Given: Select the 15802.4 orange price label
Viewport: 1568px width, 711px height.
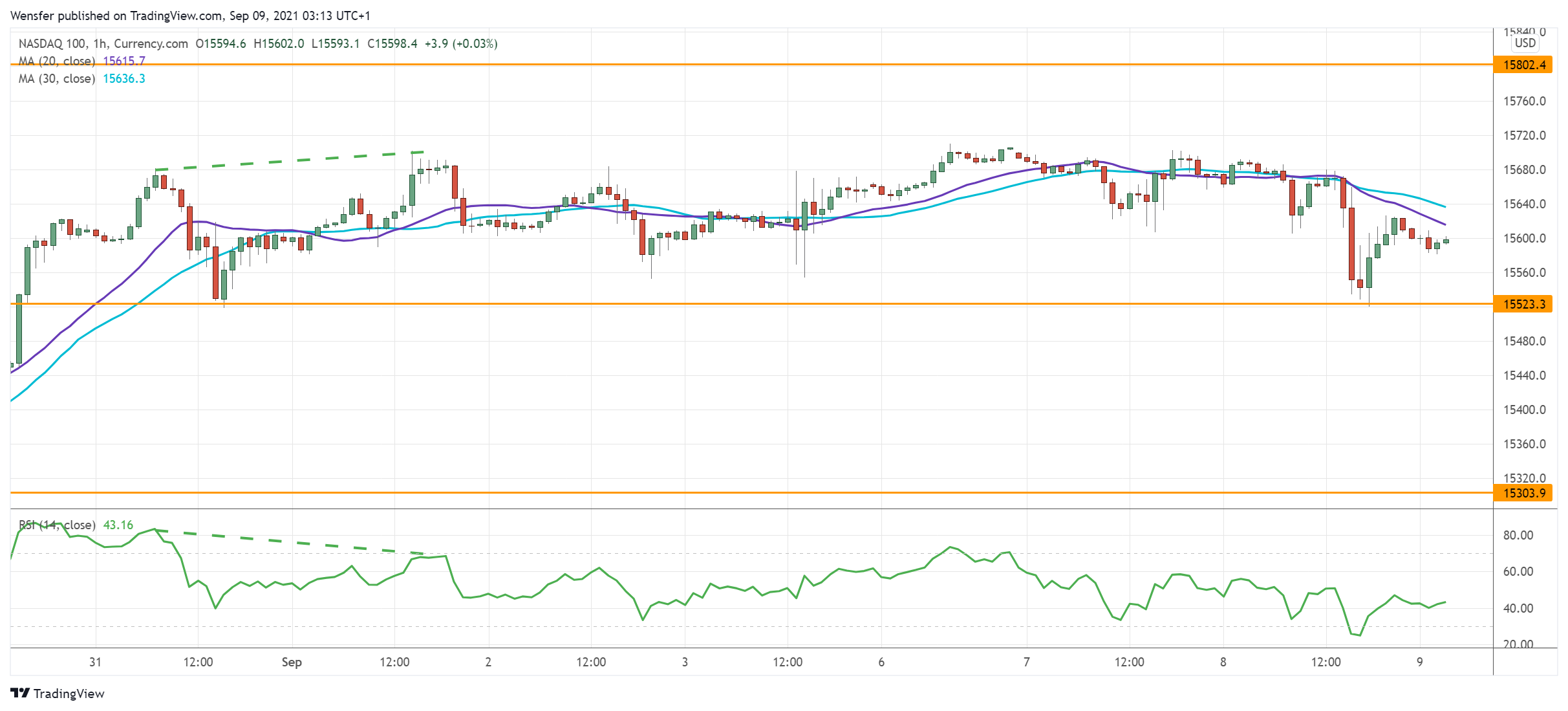Looking at the screenshot, I should coord(1523,65).
